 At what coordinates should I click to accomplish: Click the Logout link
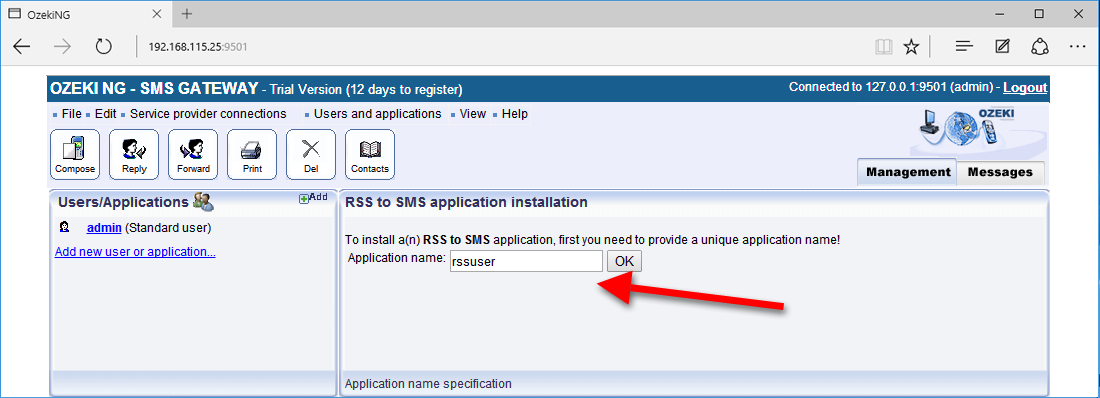click(x=1025, y=88)
